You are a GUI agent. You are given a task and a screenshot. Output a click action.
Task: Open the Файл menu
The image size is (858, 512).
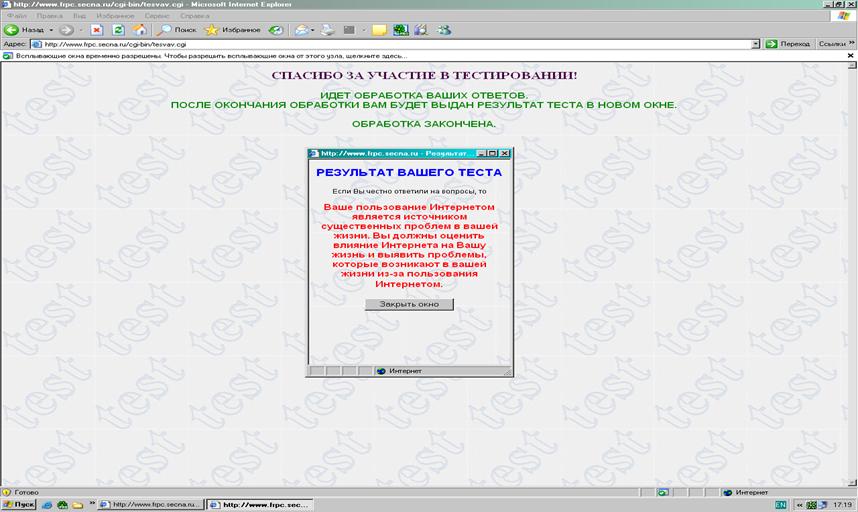tap(17, 16)
